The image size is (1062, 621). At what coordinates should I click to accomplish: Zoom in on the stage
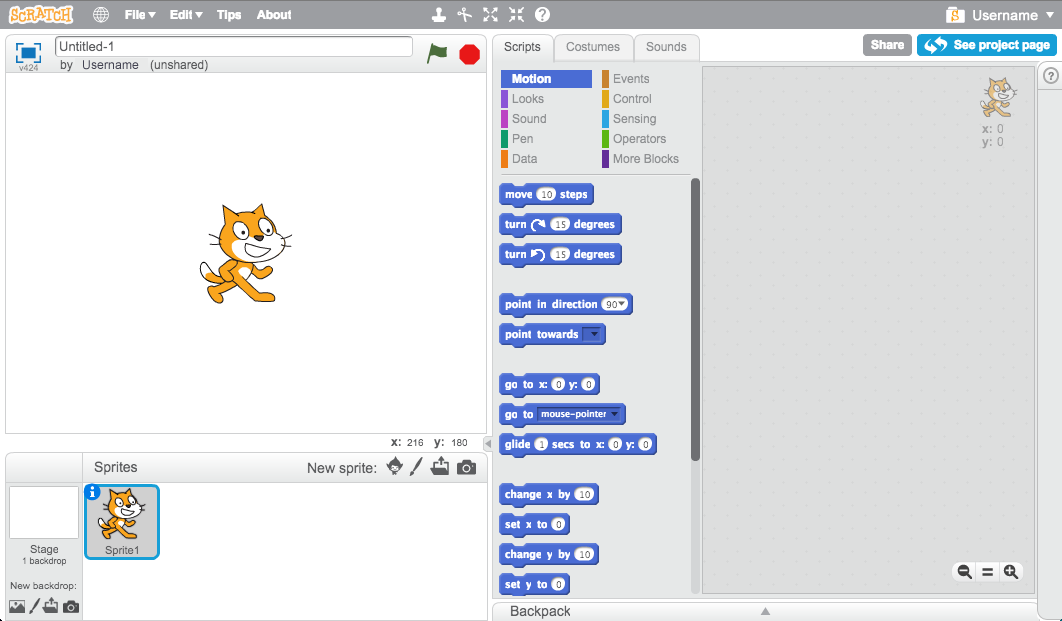pyautogui.click(x=1011, y=572)
